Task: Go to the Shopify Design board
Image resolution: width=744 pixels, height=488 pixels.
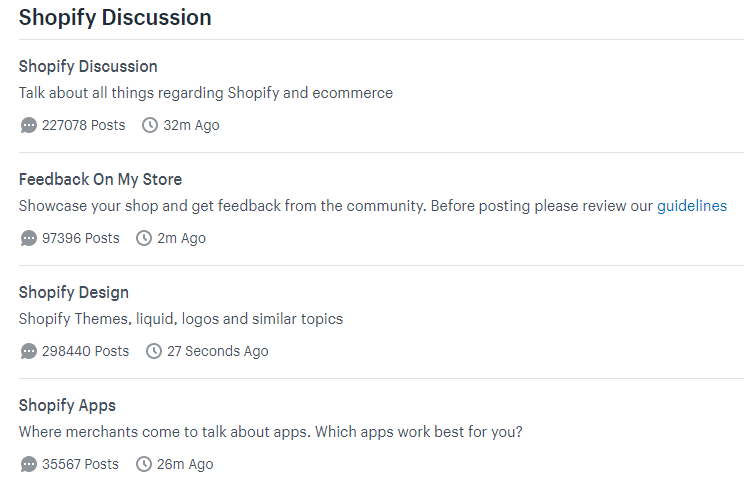Action: pos(74,293)
